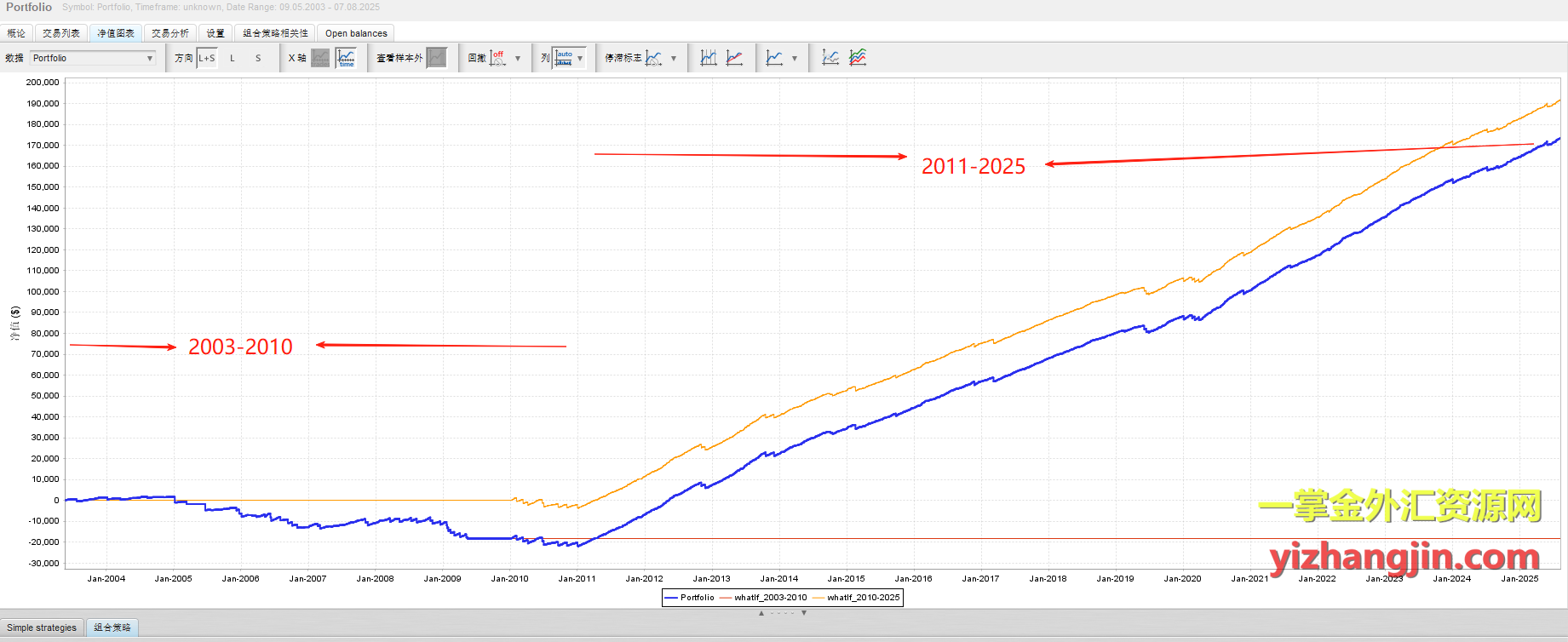Screen dimensions: 1568x642
Task: Open the 交易分析 tab
Action: point(170,33)
